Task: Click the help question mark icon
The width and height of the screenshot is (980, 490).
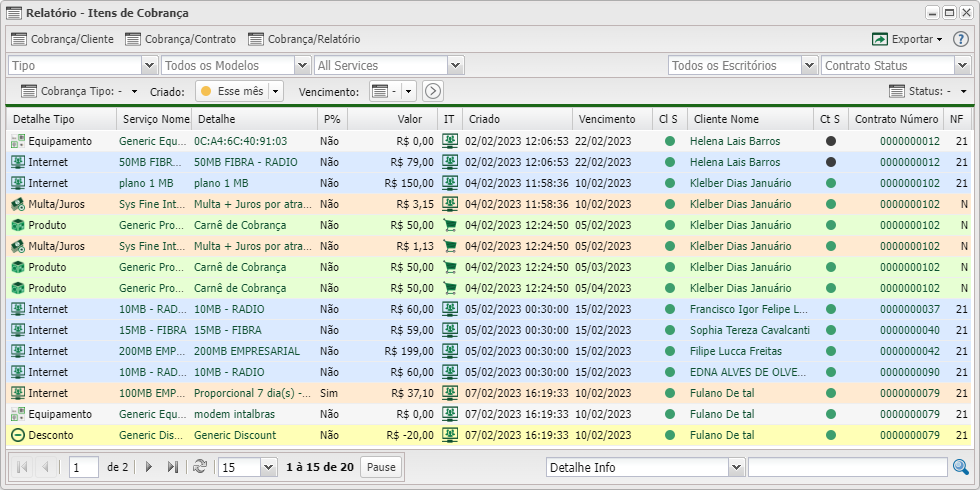Action: [x=961, y=39]
